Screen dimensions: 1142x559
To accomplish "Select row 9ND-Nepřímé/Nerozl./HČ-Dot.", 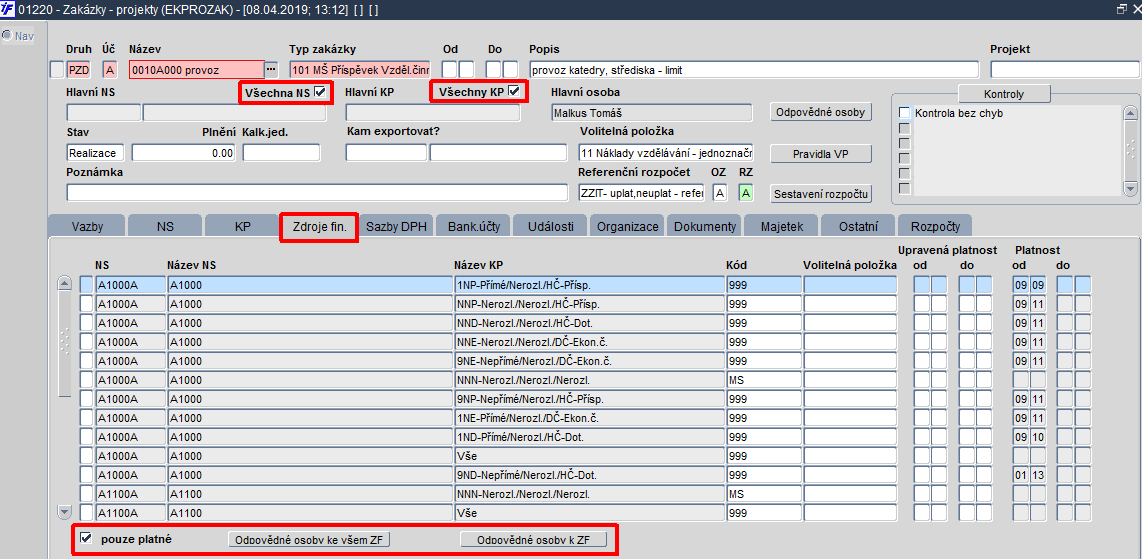I will point(588,475).
